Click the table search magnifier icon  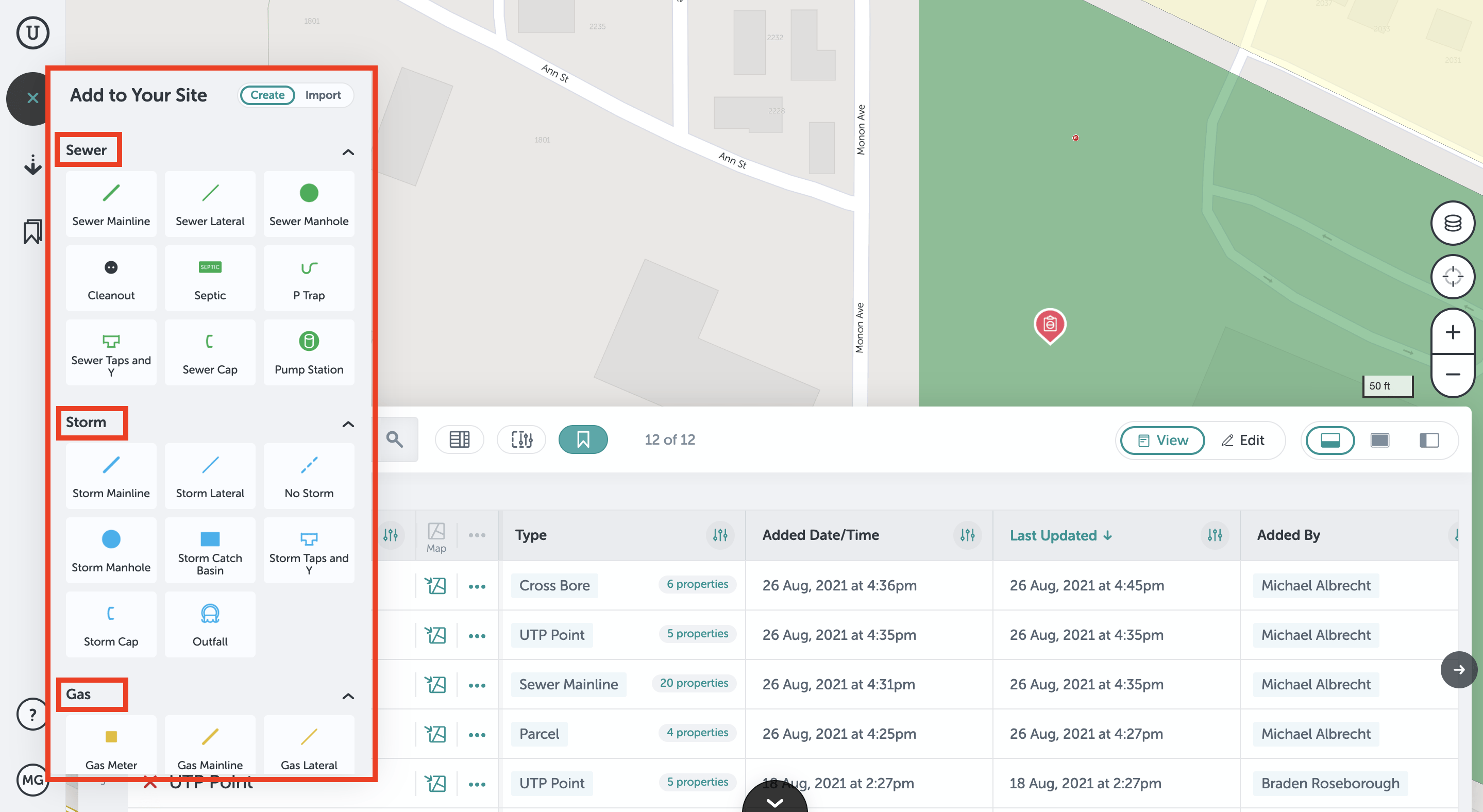coord(394,439)
